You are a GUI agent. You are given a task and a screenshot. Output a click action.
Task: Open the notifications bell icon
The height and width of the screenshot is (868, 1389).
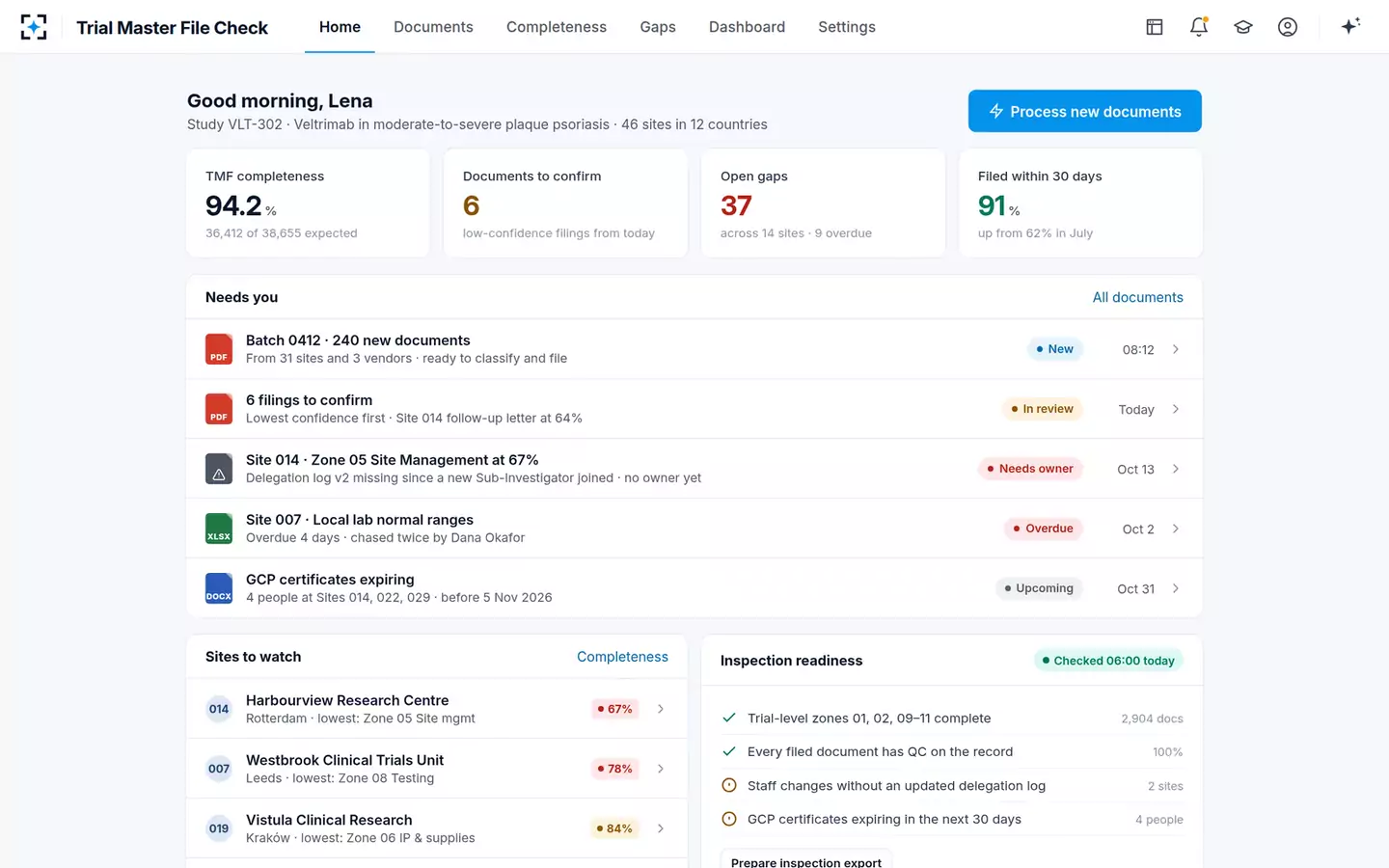[x=1199, y=27]
